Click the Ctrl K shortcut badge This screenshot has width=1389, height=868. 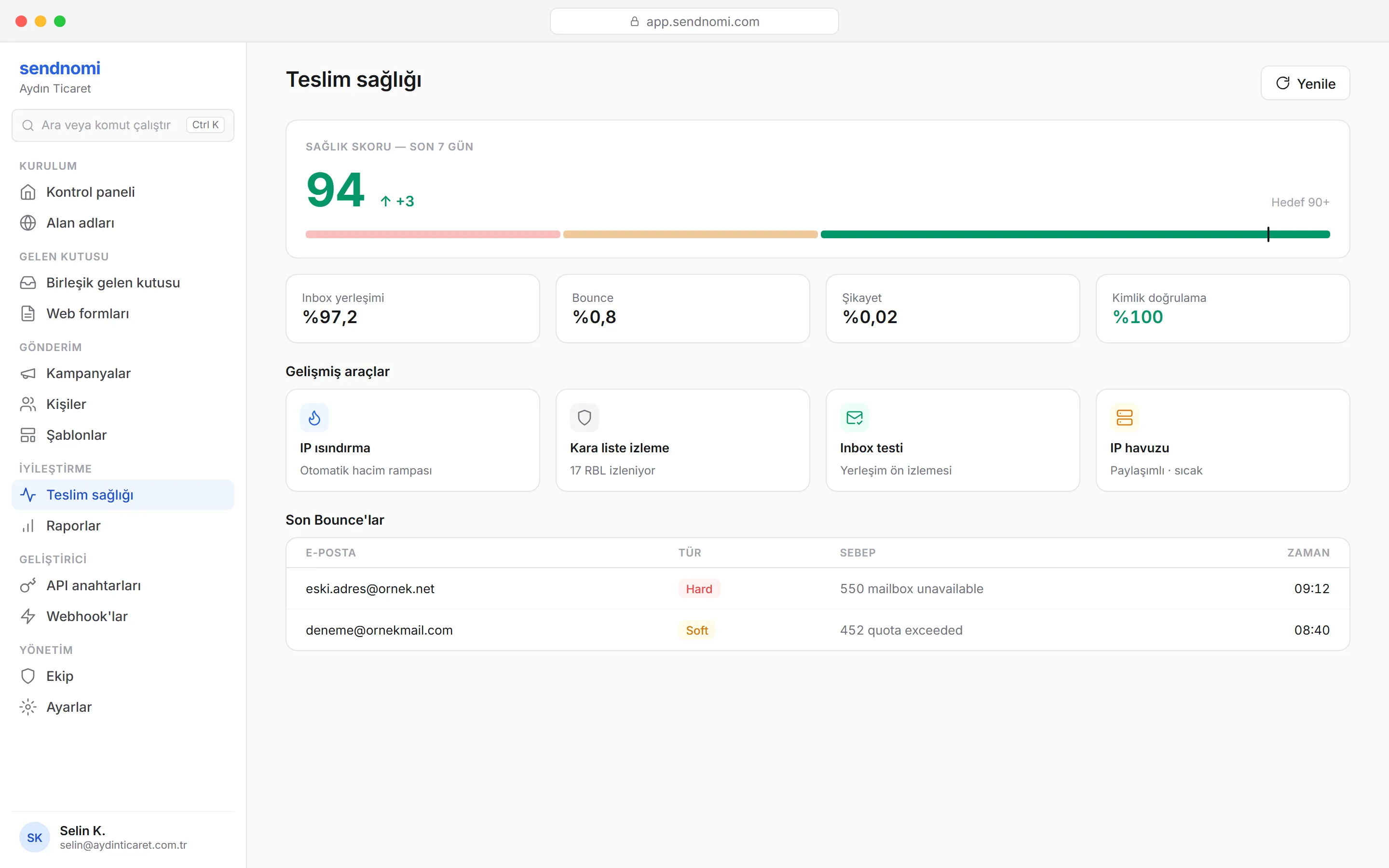click(x=205, y=125)
